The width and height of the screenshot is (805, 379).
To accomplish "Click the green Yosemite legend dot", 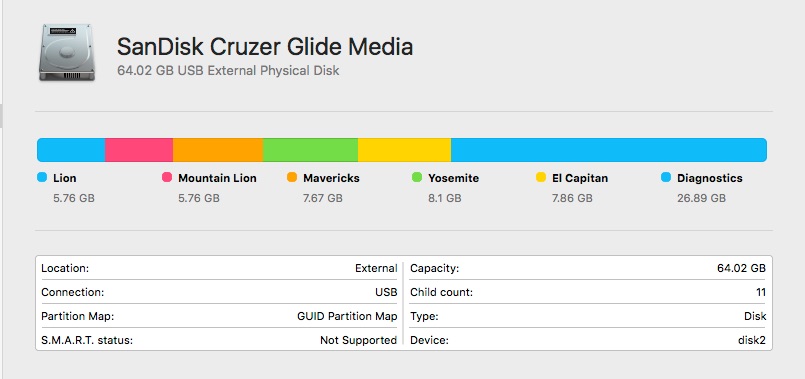I will click(x=417, y=178).
